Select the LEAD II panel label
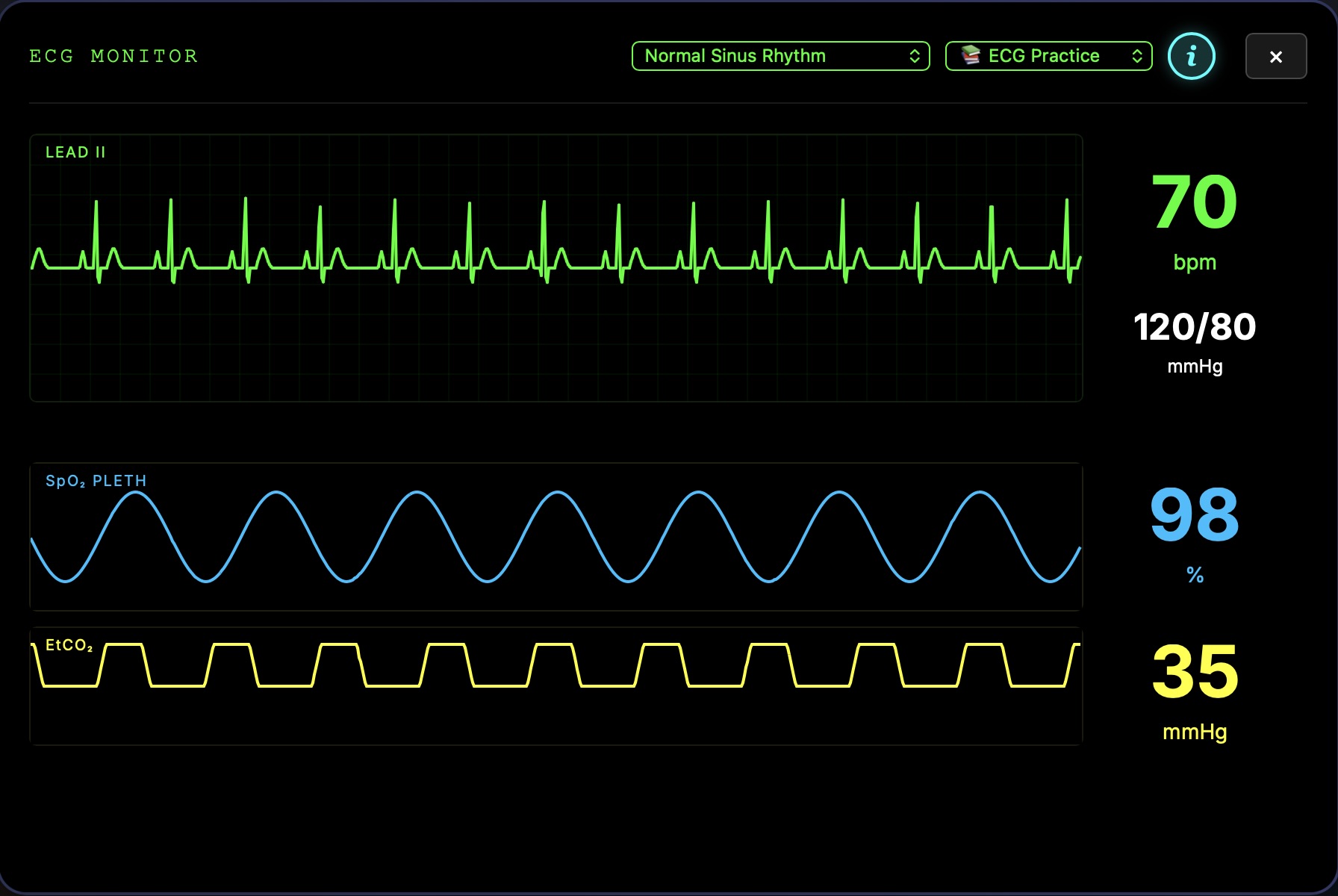The height and width of the screenshot is (896, 1338). point(75,152)
